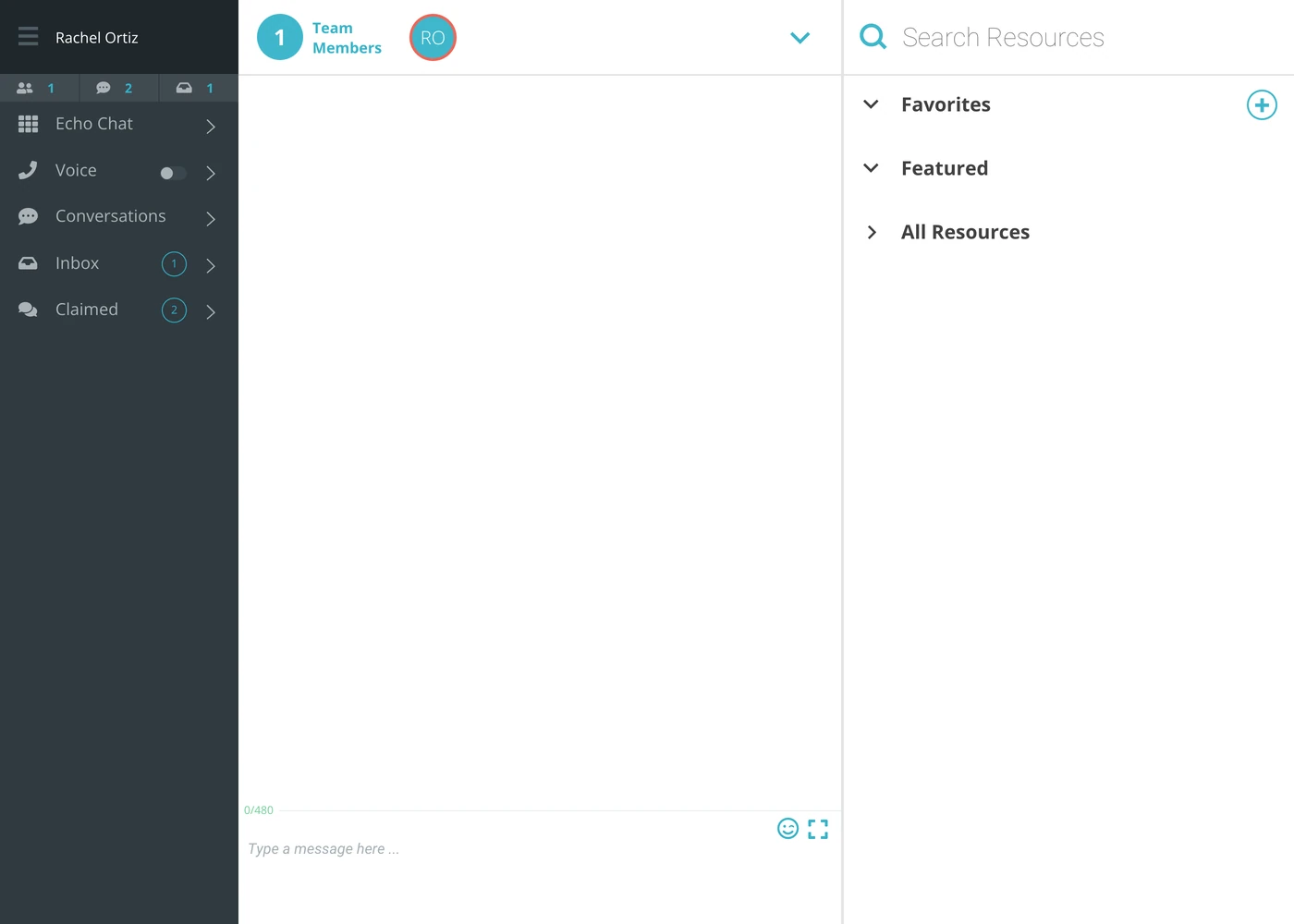The width and height of the screenshot is (1294, 924).
Task: Open the team members dropdown chevron
Action: [x=800, y=38]
